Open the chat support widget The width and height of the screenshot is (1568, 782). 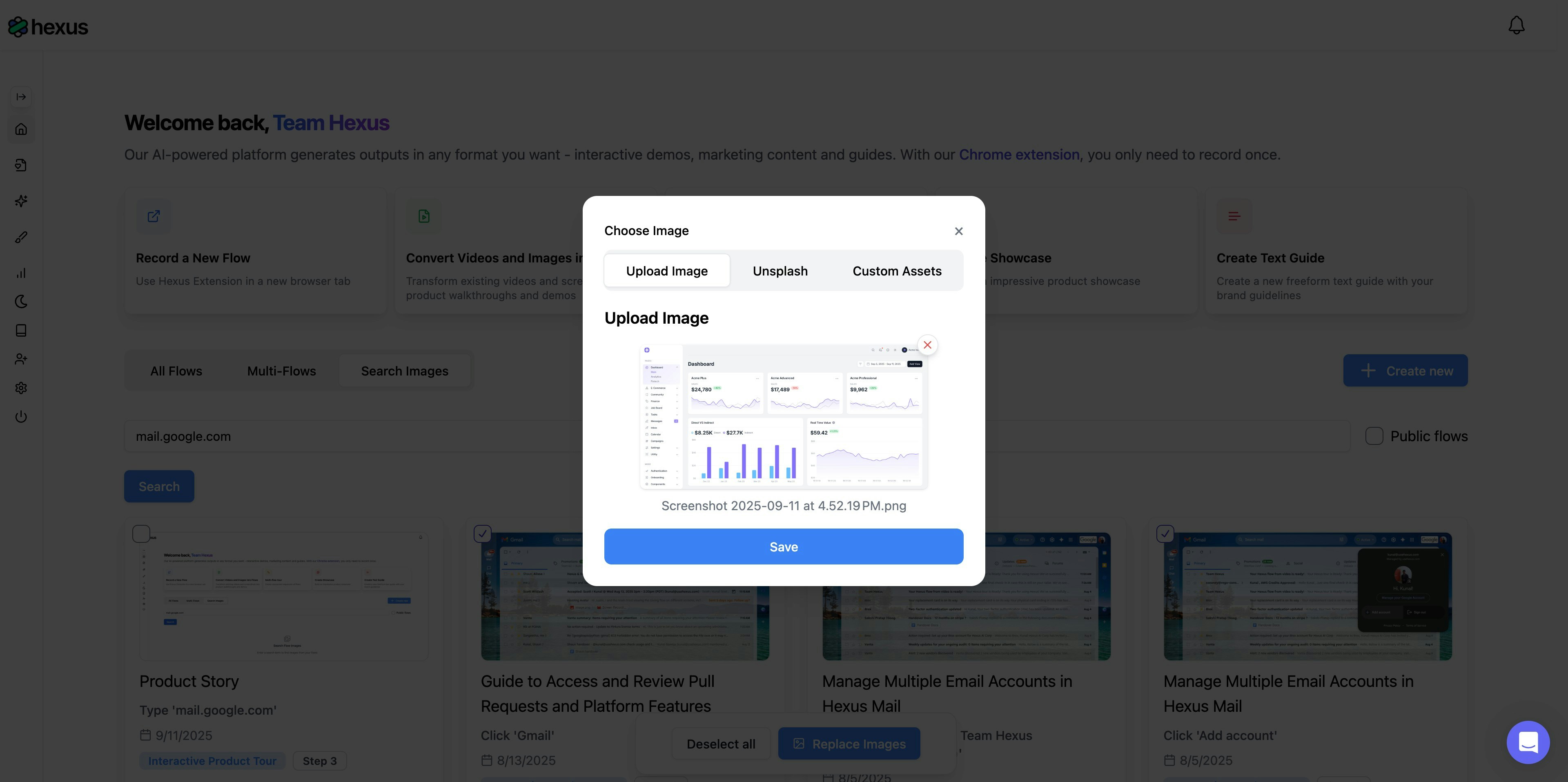1528,742
